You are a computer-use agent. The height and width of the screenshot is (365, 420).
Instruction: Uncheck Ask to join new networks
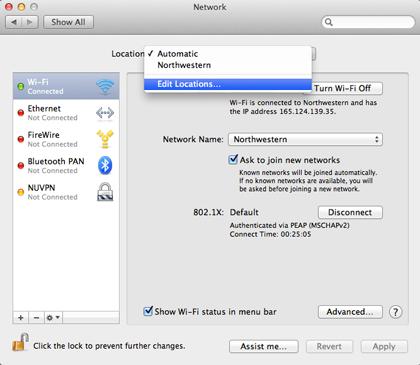233,159
